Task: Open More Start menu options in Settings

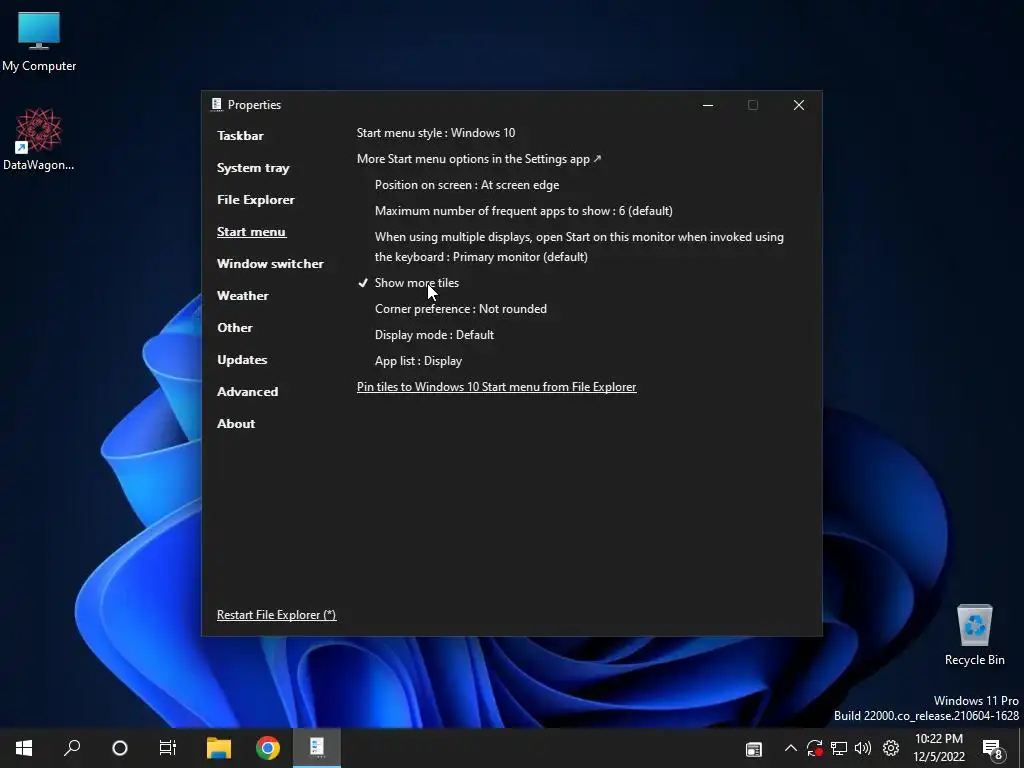Action: [x=479, y=159]
